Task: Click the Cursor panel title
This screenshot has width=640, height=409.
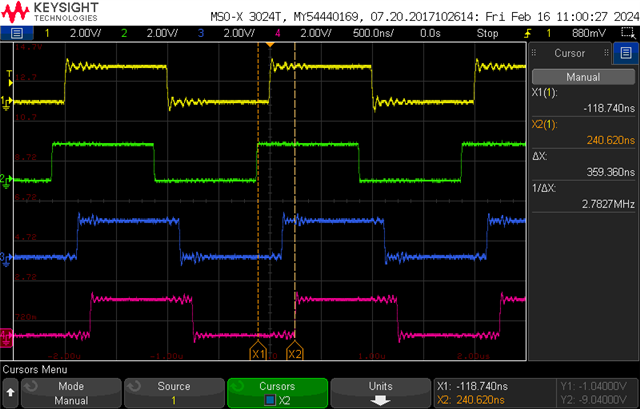Action: 569,53
